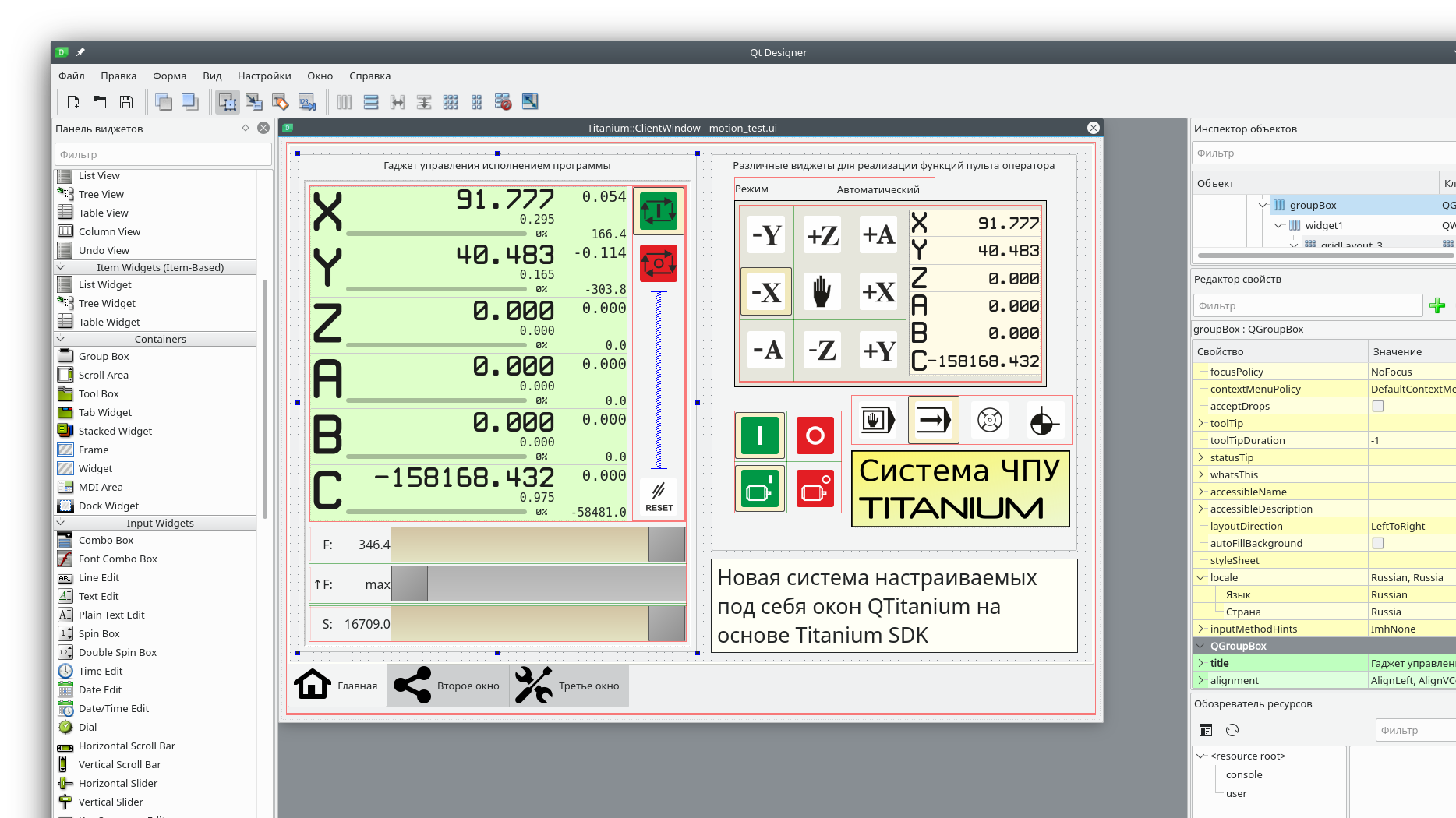The image size is (1456, 818).
Task: Click the +Z jog button
Action: [822, 234]
